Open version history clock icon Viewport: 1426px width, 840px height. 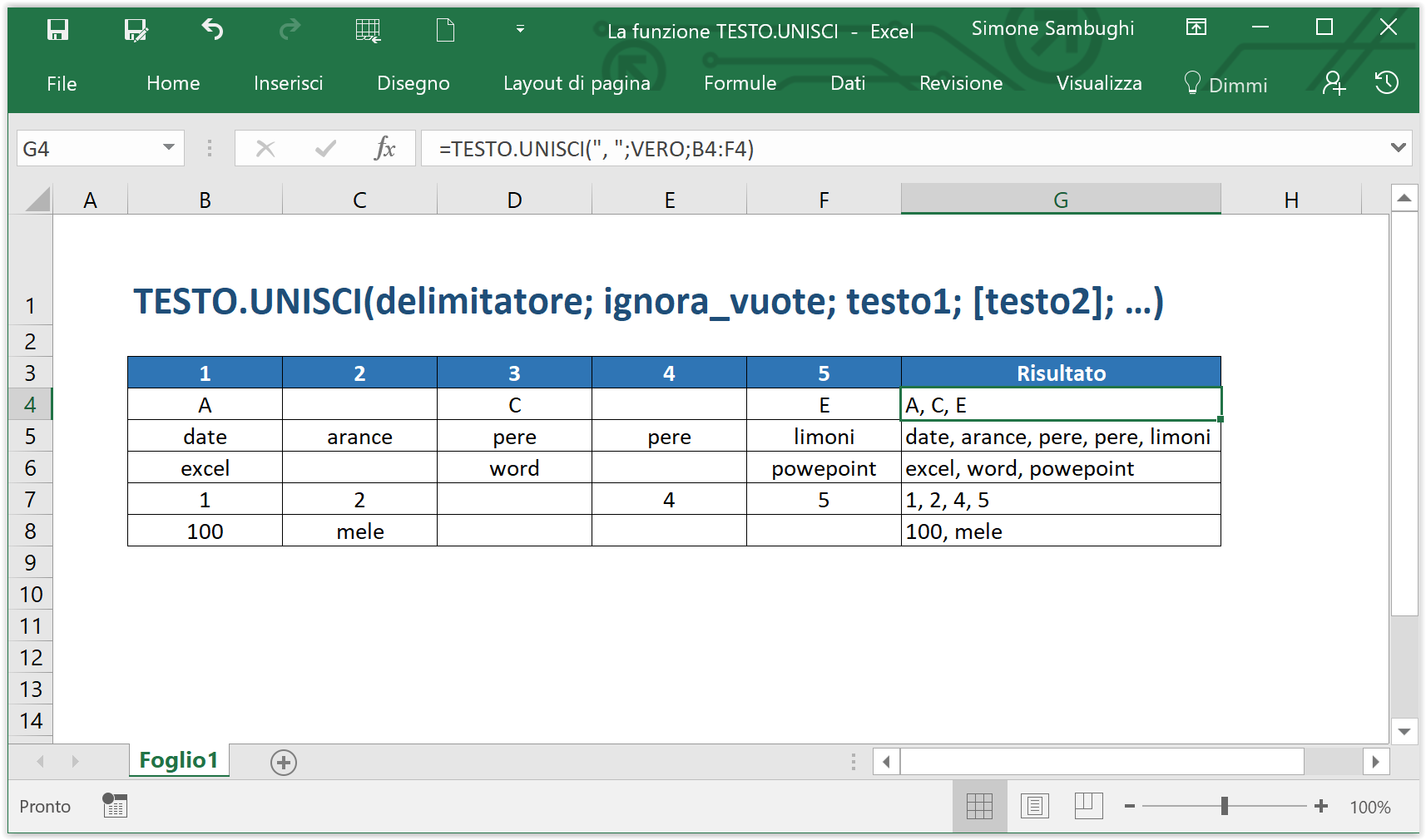[1386, 83]
